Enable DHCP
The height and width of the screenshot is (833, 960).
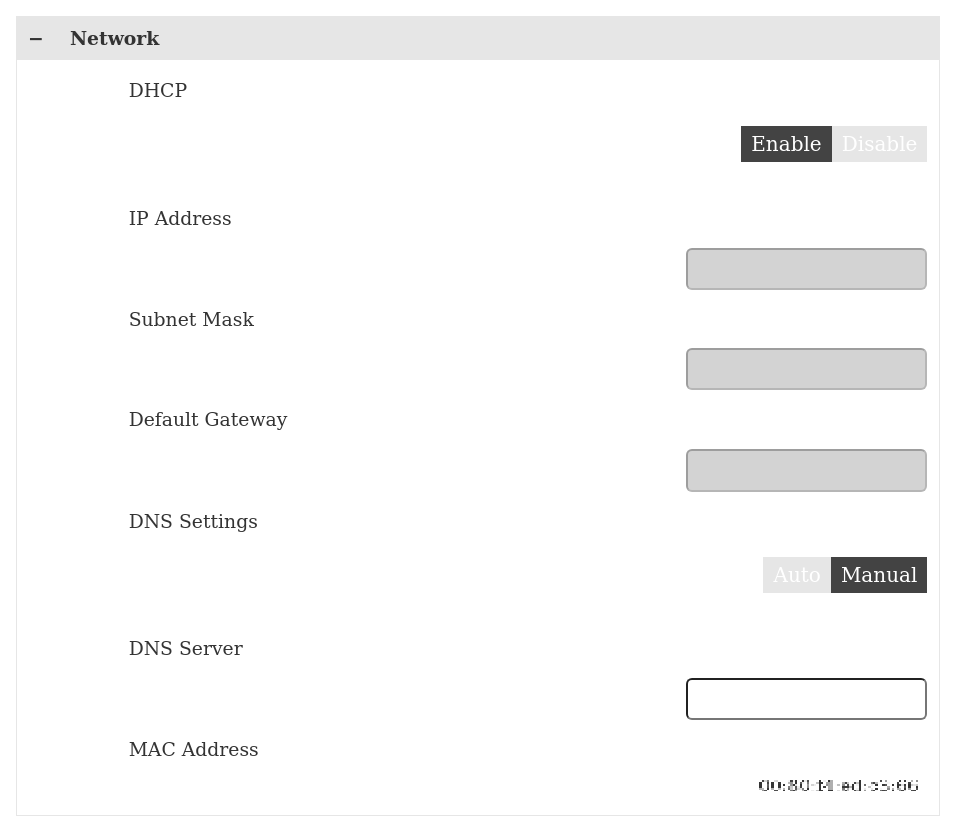click(x=786, y=144)
